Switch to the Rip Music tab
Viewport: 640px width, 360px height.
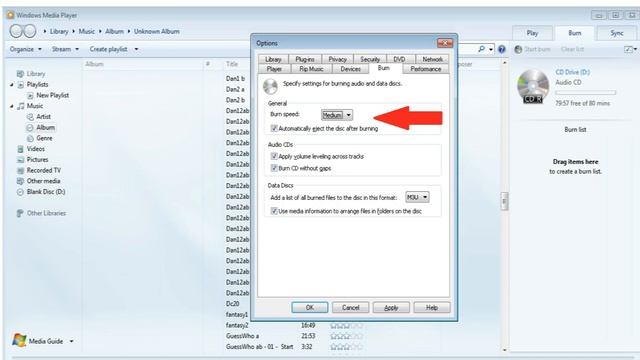pos(311,69)
